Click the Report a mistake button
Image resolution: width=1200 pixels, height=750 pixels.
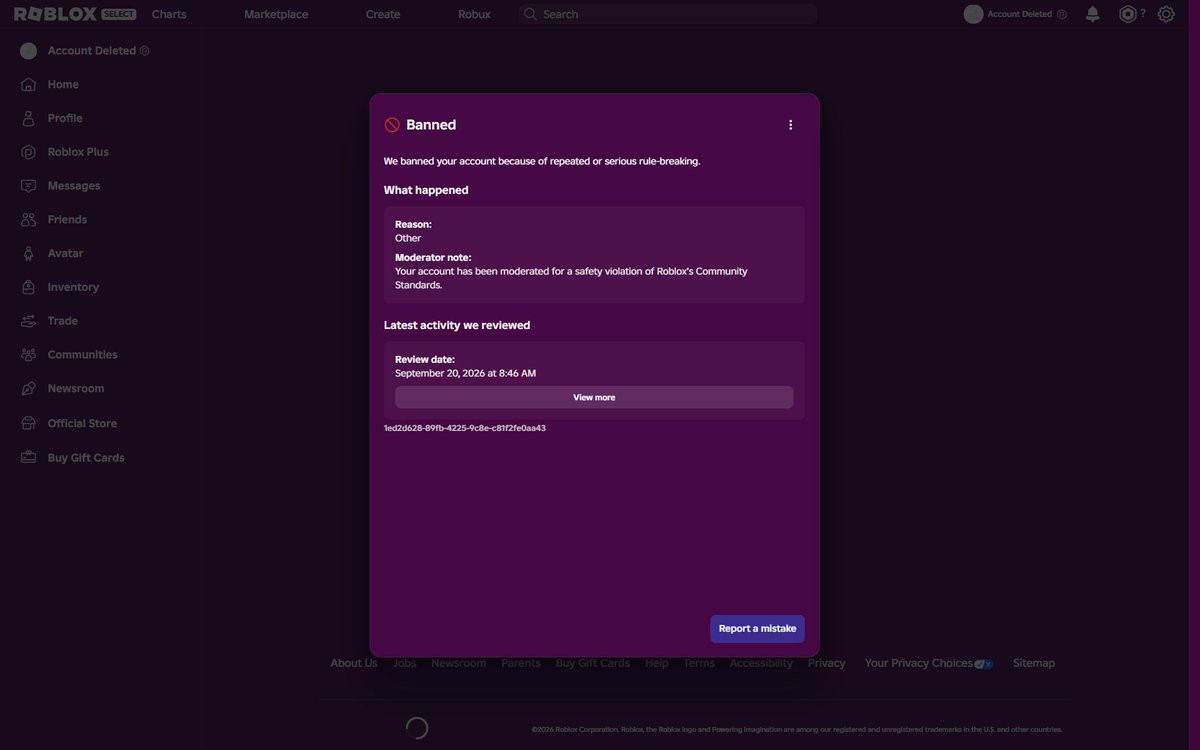757,629
